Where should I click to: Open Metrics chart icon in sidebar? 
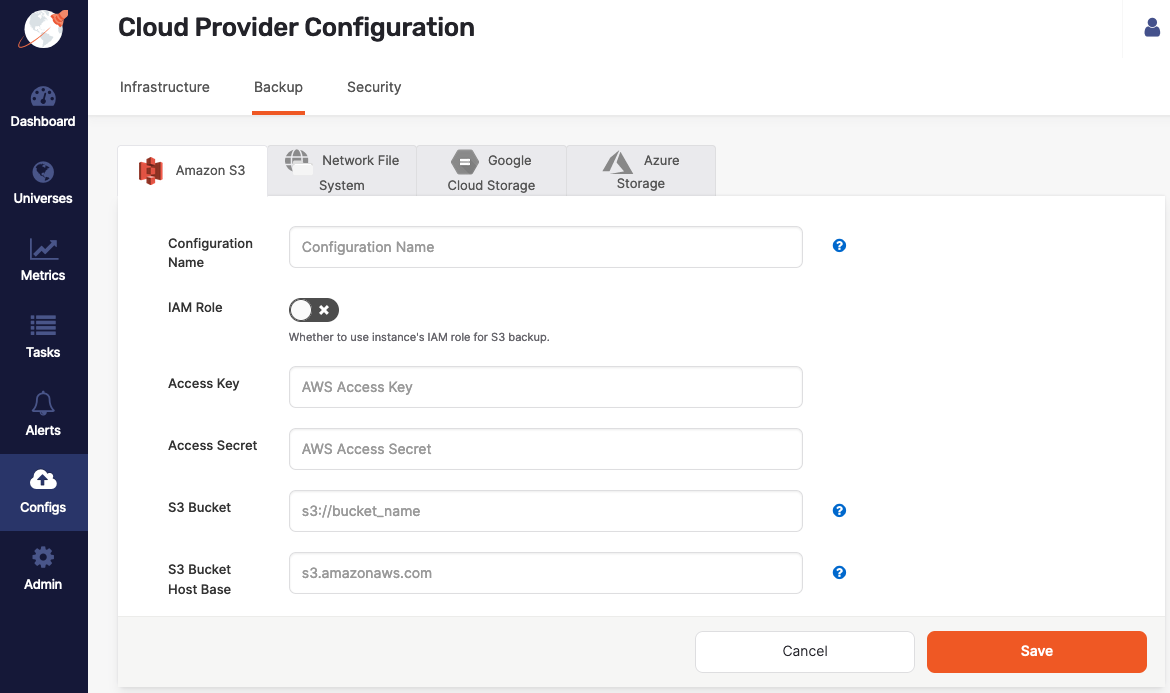(43, 249)
